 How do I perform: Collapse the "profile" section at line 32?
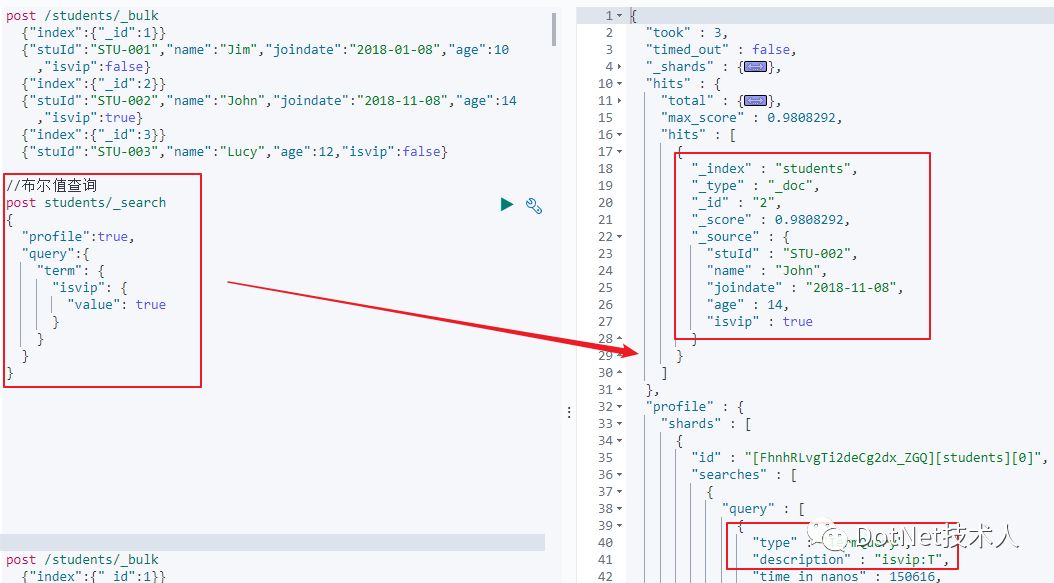click(x=620, y=407)
